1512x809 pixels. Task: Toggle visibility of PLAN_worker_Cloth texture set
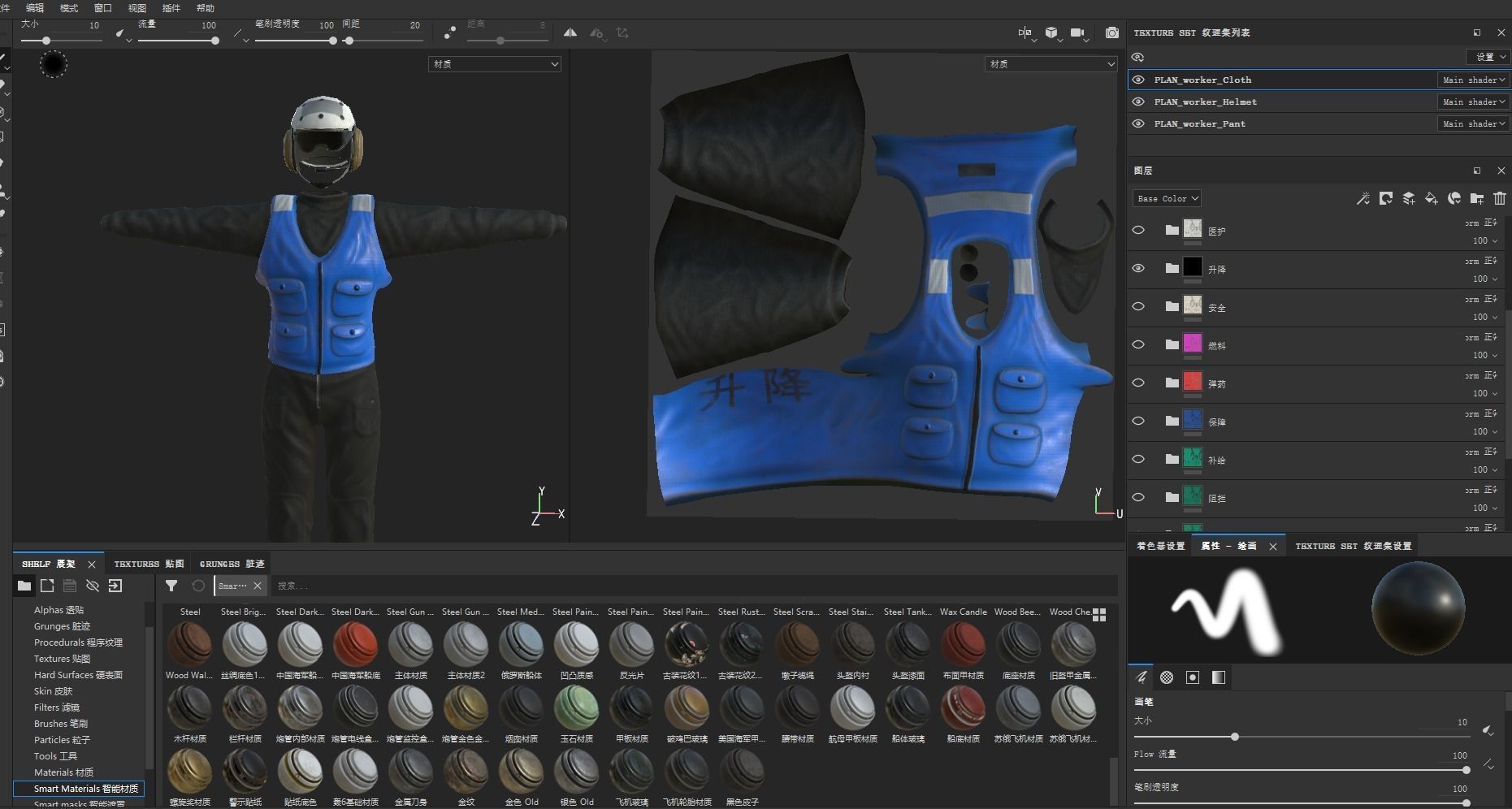[x=1138, y=80]
